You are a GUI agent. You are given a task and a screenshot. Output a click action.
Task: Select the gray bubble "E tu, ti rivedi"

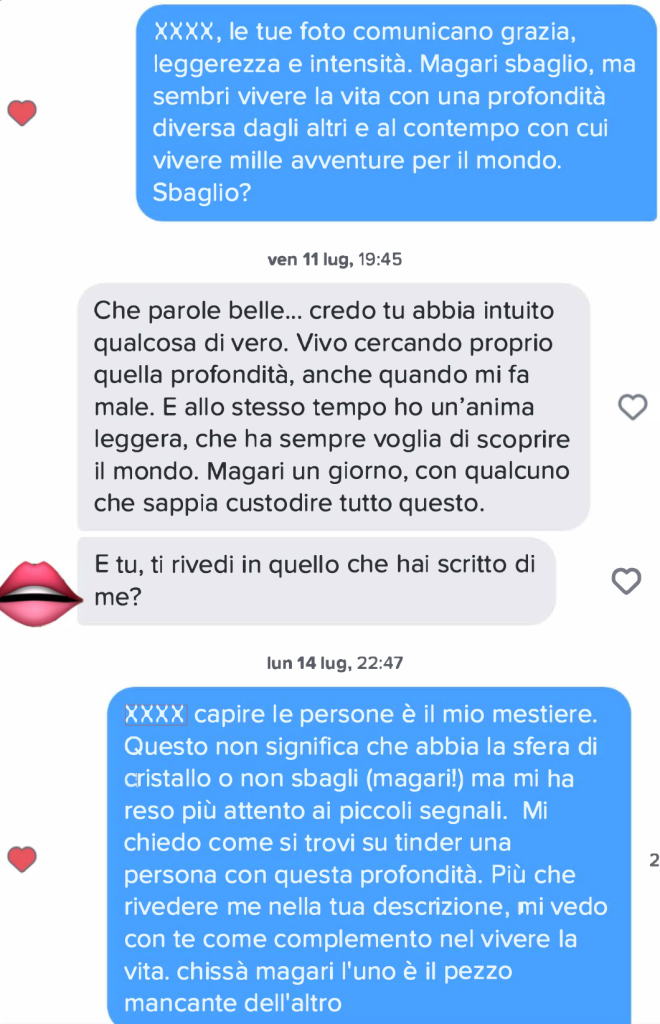coord(317,581)
